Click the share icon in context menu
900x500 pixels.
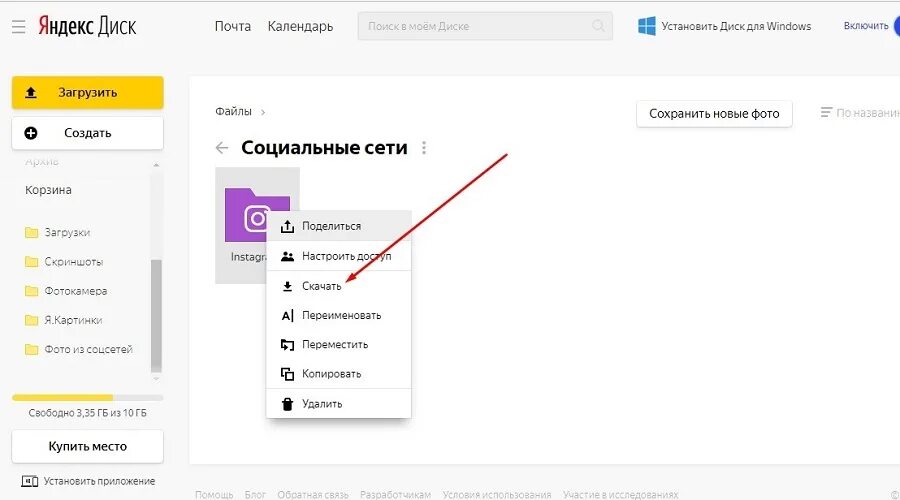coord(288,226)
